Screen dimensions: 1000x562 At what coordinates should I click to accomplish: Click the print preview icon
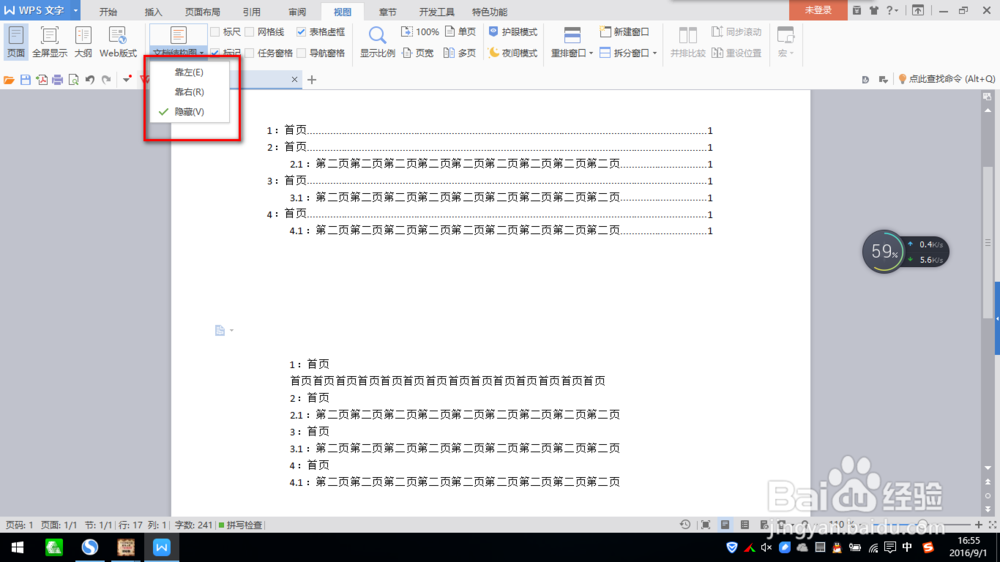(x=73, y=80)
